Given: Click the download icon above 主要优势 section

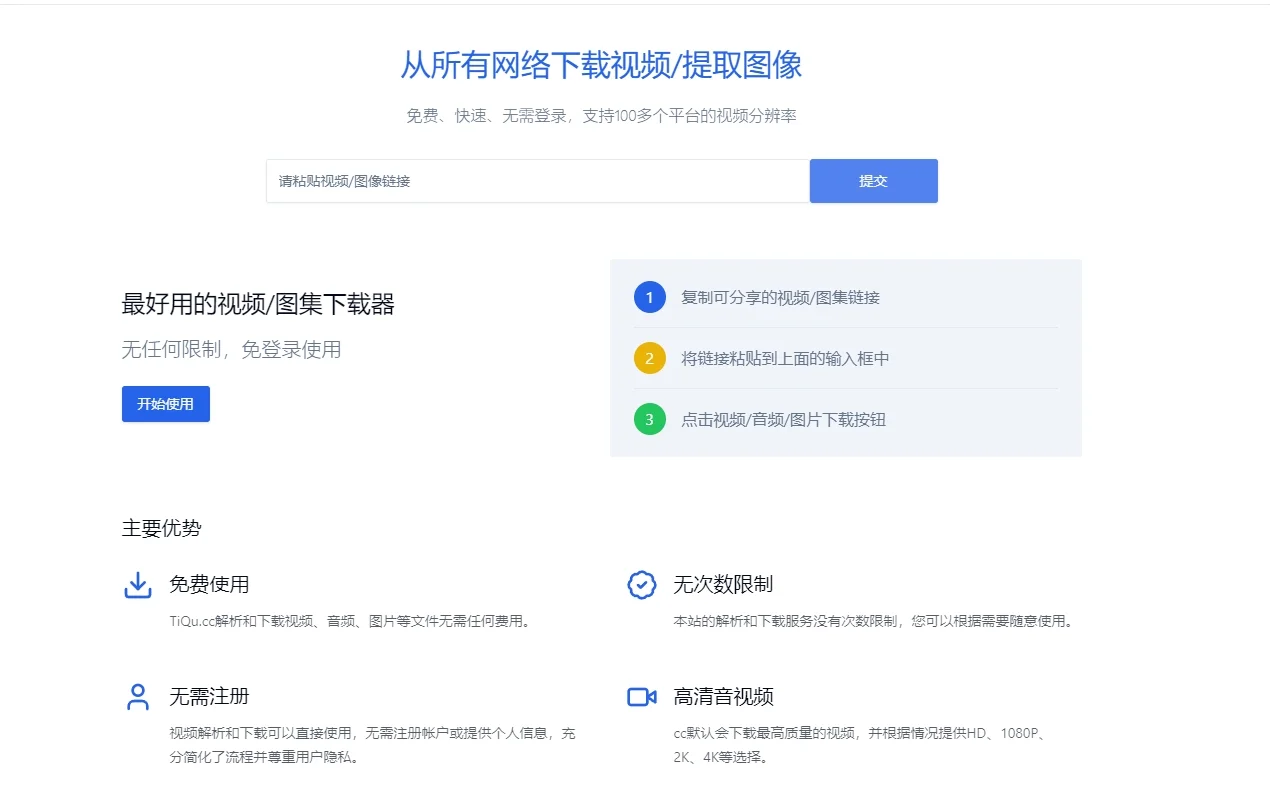Looking at the screenshot, I should coord(137,584).
